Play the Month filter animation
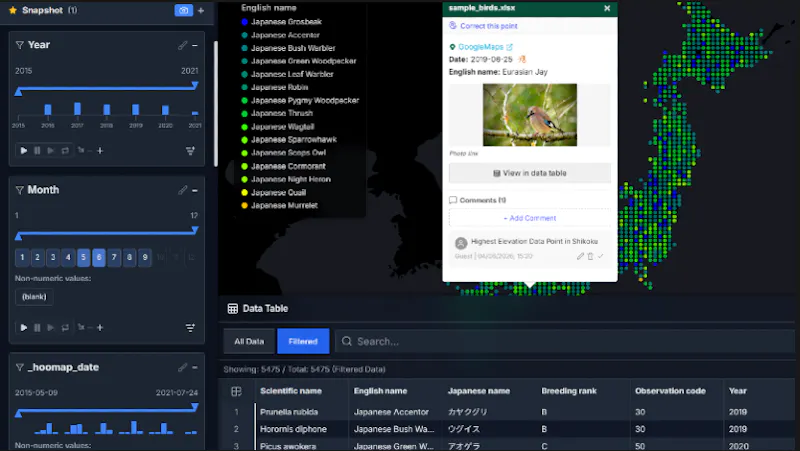Image resolution: width=800 pixels, height=451 pixels. 23,328
